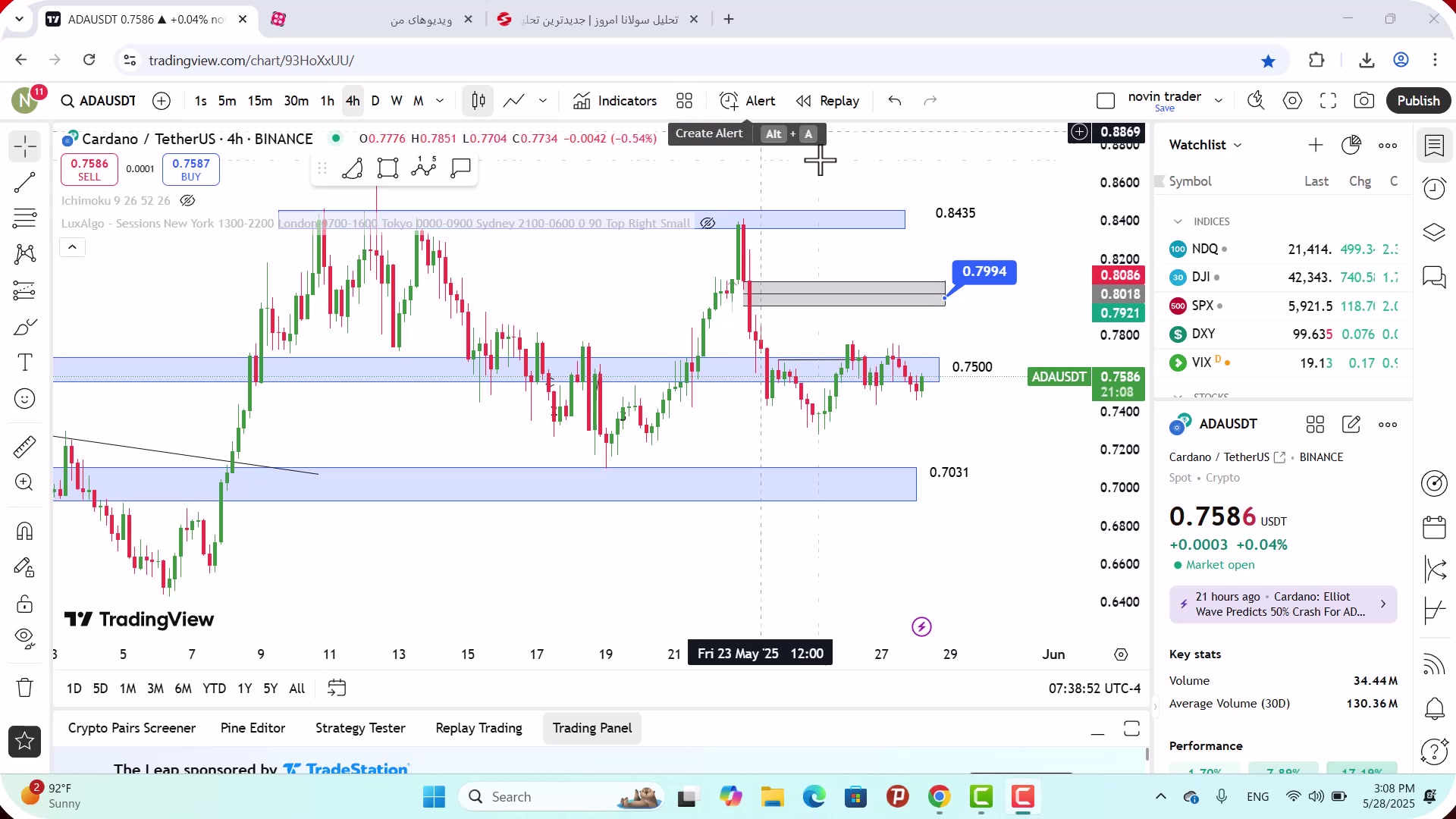Open the Cardano Elliot Wave news item
Image resolution: width=1456 pixels, height=819 pixels.
[1283, 604]
